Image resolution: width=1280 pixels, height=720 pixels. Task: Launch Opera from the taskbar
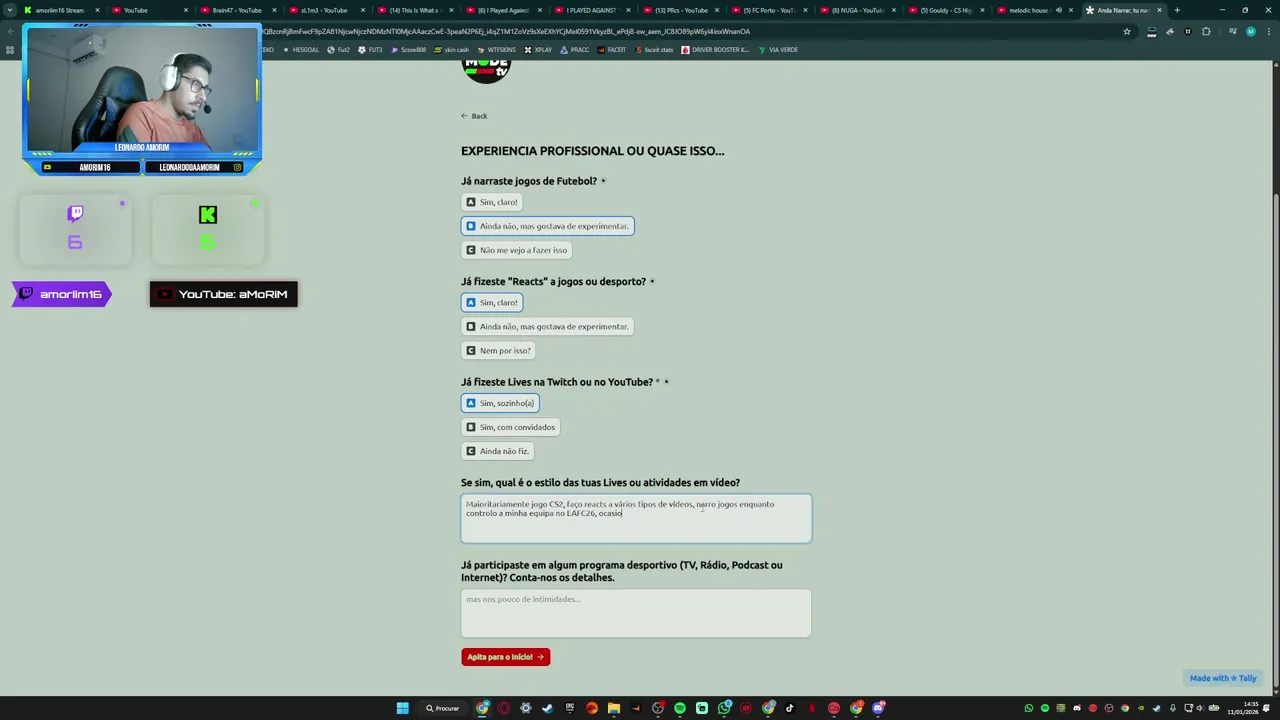coord(504,708)
